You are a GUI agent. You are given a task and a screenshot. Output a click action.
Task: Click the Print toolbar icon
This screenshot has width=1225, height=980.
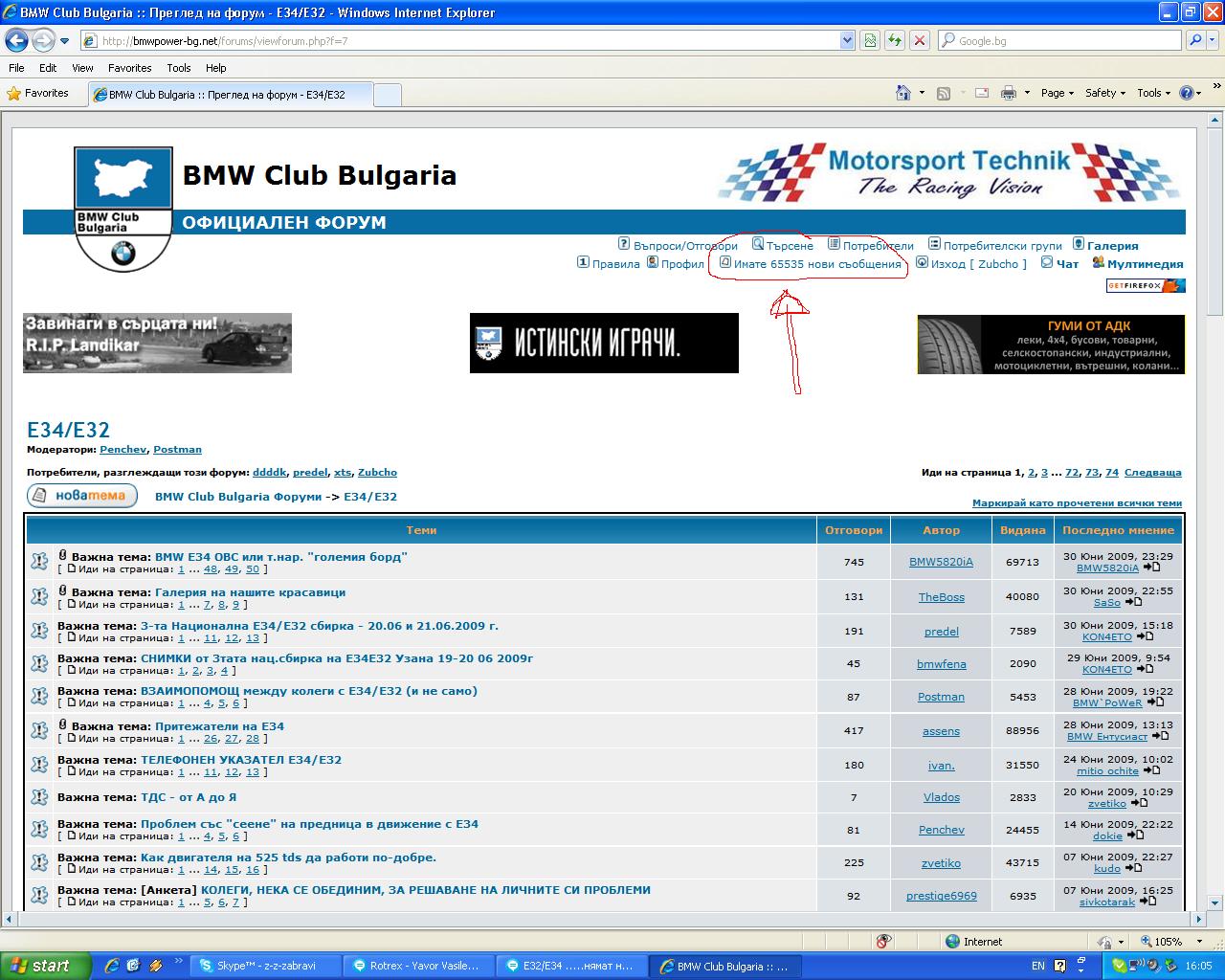click(1008, 93)
